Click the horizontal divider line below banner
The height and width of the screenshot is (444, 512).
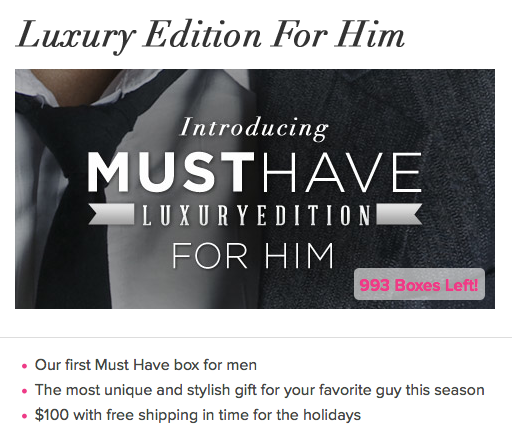(256, 337)
